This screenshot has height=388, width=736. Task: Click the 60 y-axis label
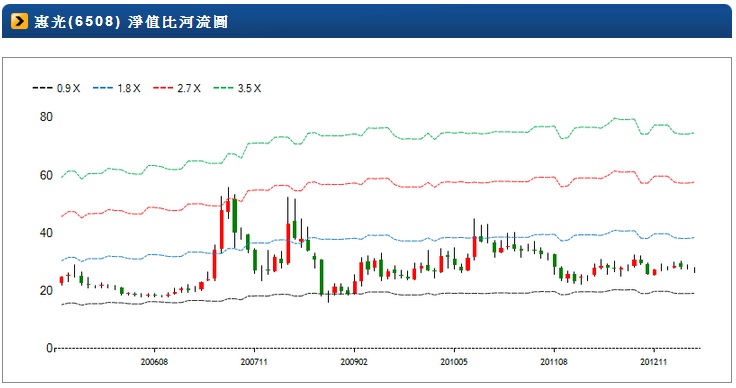(46, 175)
